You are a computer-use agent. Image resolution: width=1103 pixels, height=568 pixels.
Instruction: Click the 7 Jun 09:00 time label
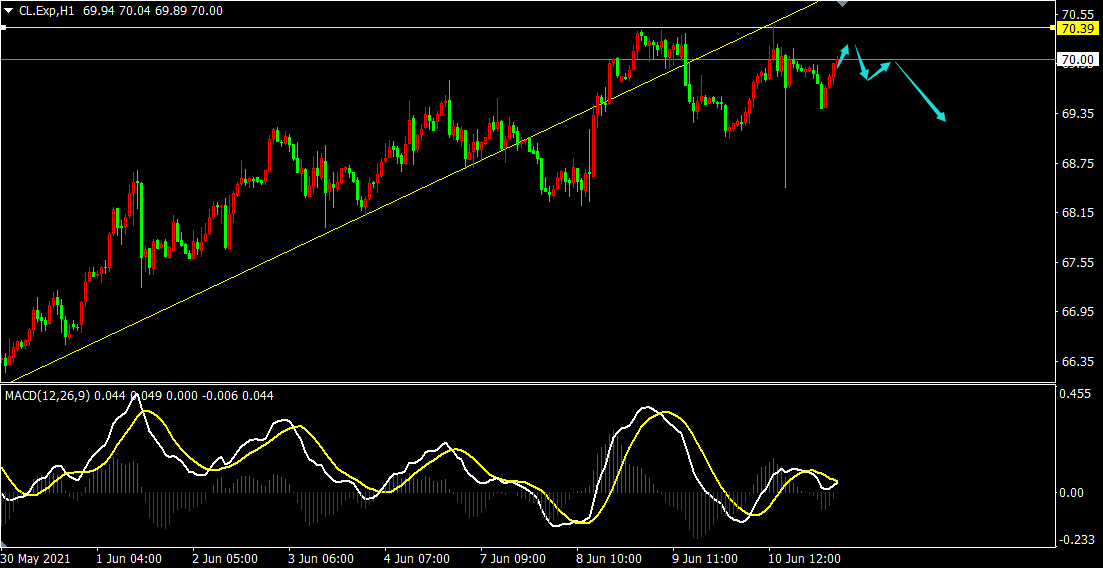point(514,559)
